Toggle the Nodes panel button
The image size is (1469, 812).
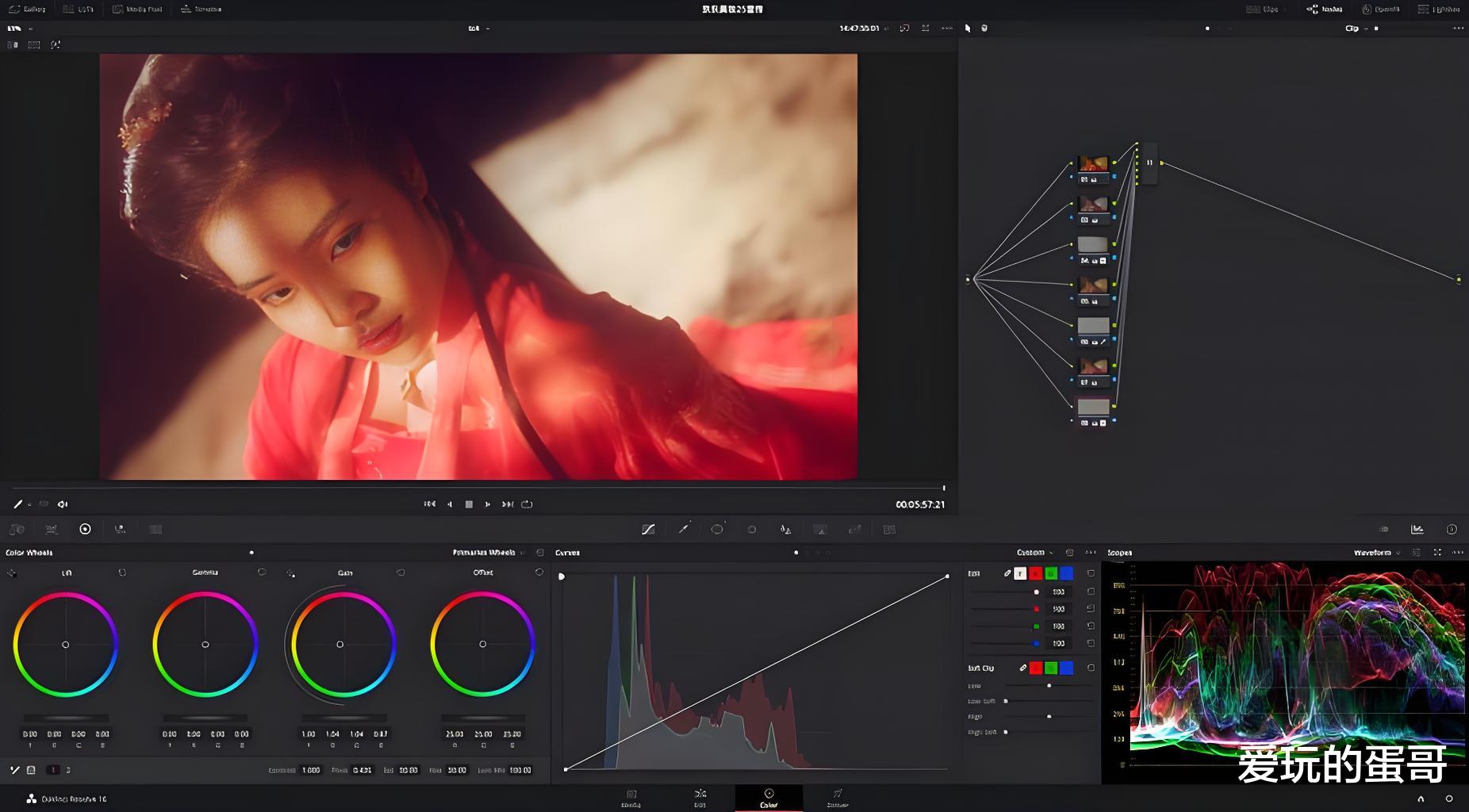click(1325, 9)
